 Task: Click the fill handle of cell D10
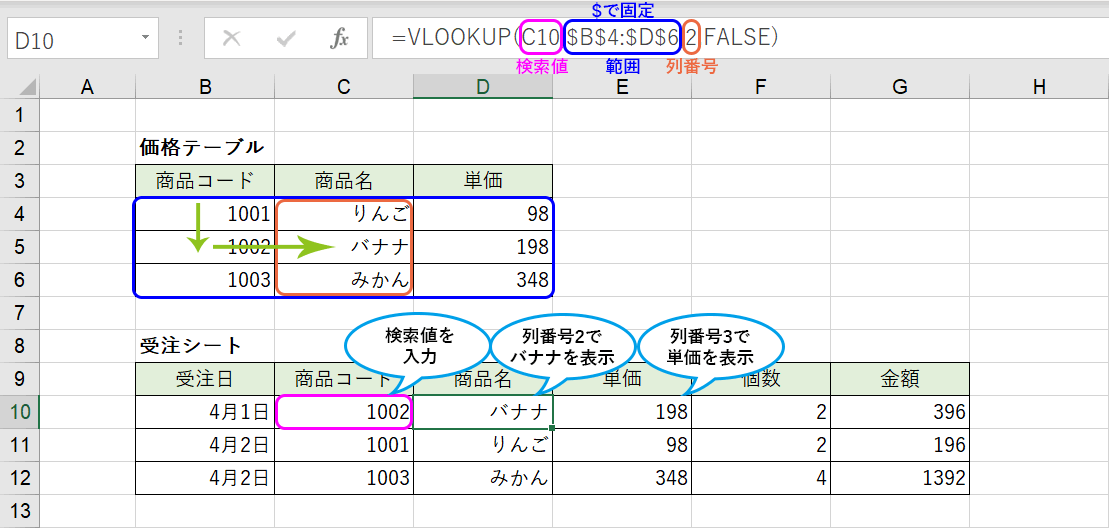pos(552,428)
